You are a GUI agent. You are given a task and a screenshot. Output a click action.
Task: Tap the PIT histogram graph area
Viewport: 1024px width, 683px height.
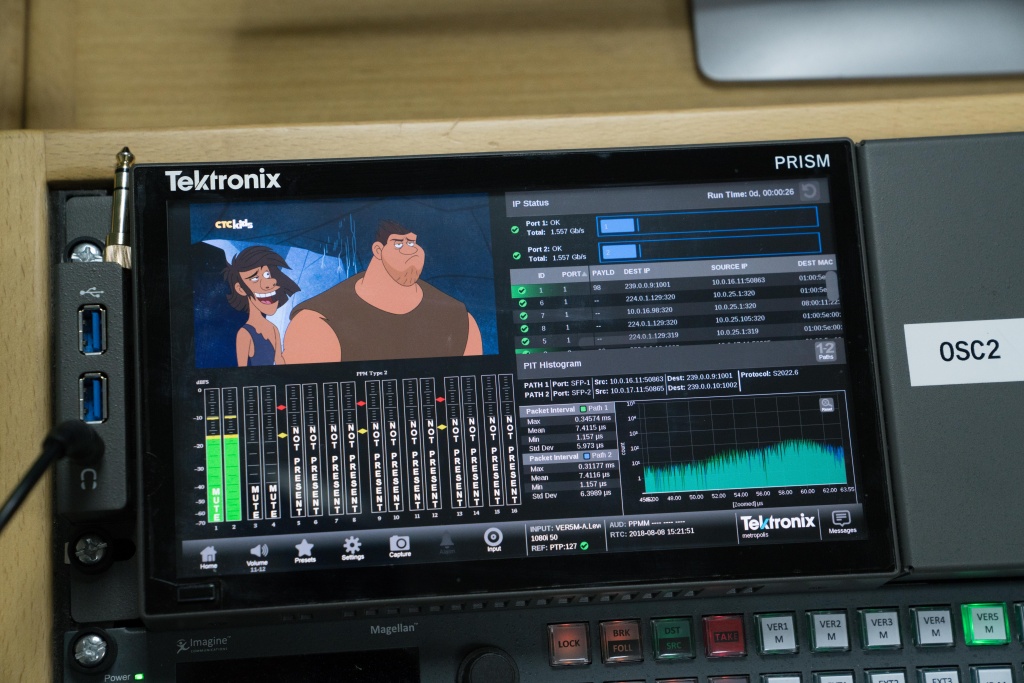pyautogui.click(x=744, y=444)
